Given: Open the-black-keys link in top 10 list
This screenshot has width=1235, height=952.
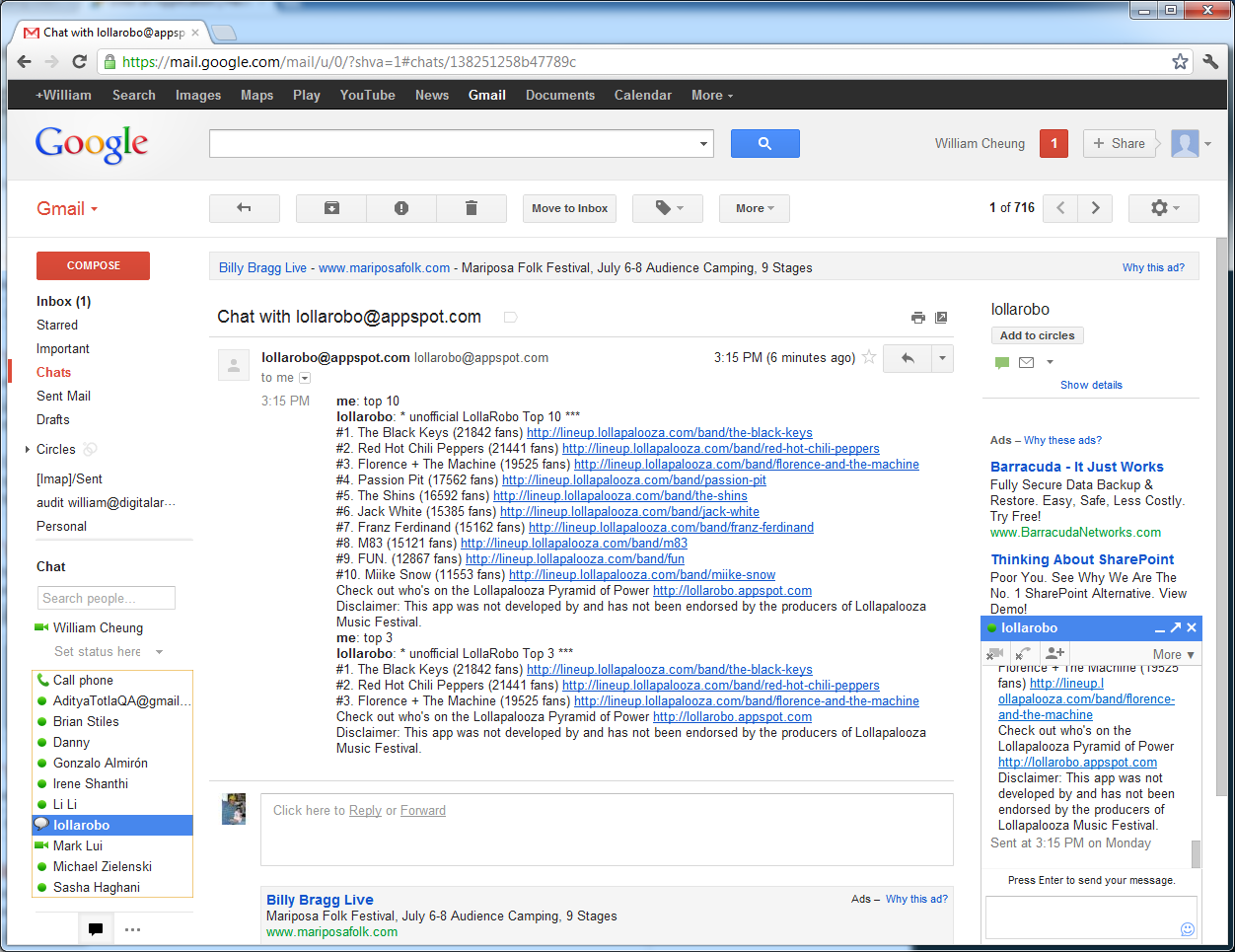Looking at the screenshot, I should pos(670,432).
